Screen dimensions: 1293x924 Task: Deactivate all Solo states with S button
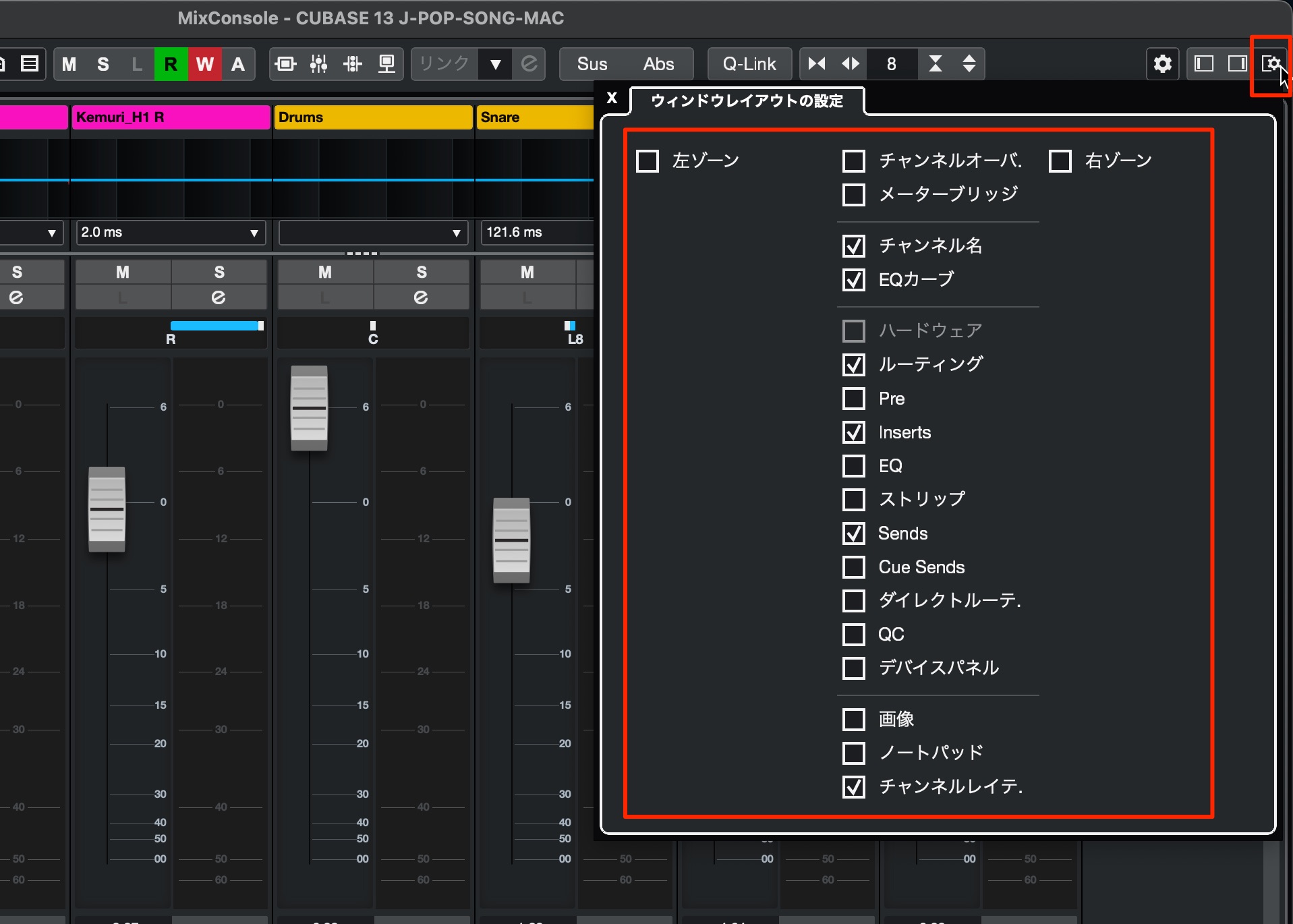coord(103,64)
